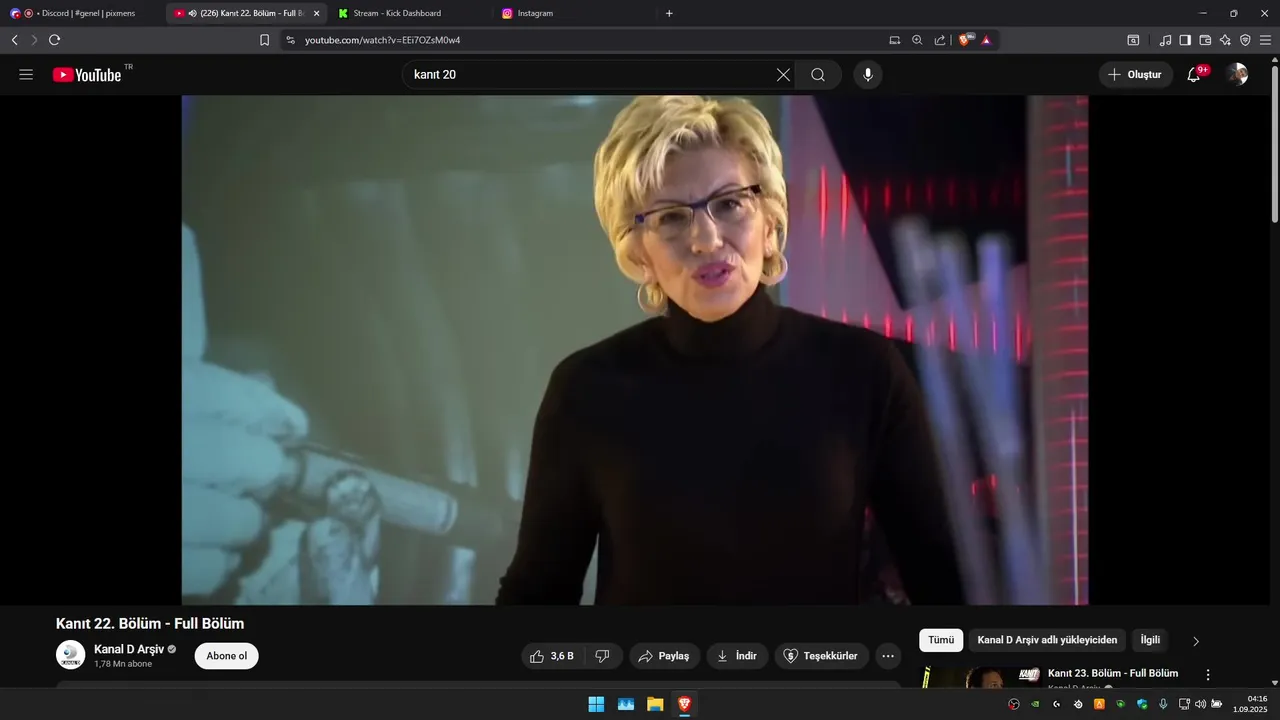
Task: Toggle the browser sidebar panel
Action: point(1185,40)
